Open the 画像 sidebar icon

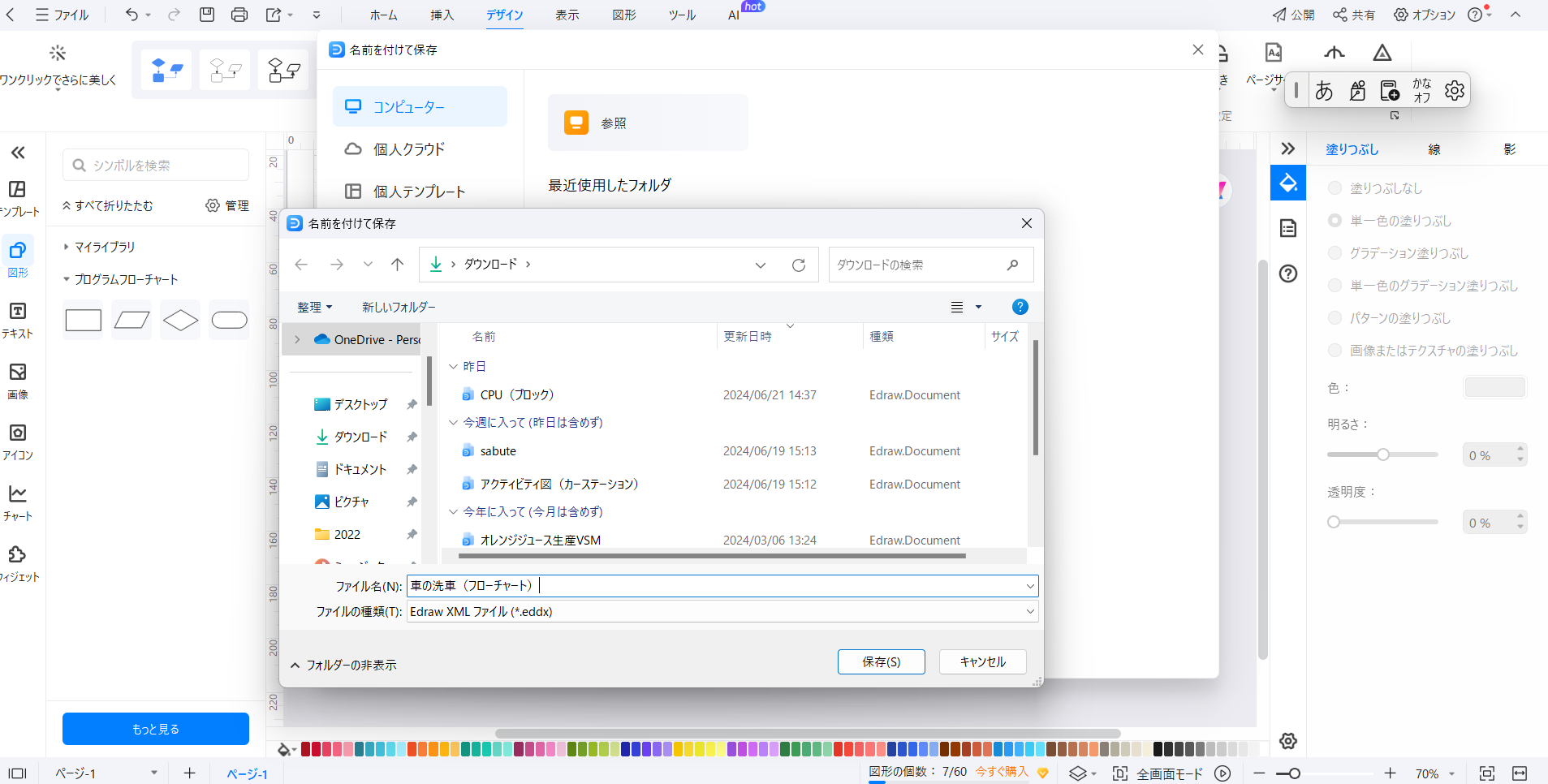point(18,381)
